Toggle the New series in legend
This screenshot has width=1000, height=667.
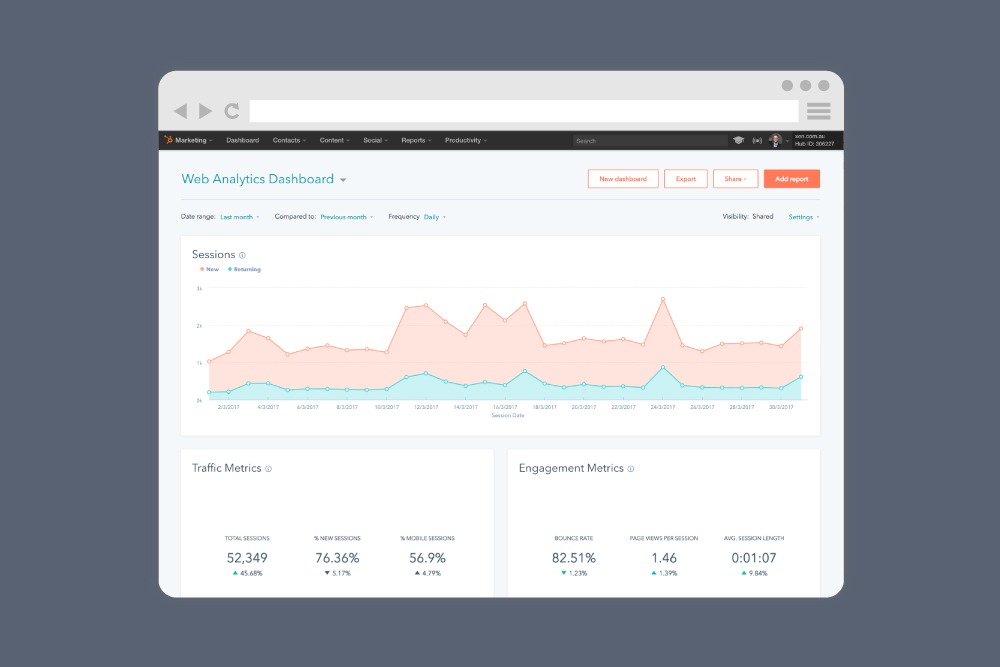coord(209,269)
